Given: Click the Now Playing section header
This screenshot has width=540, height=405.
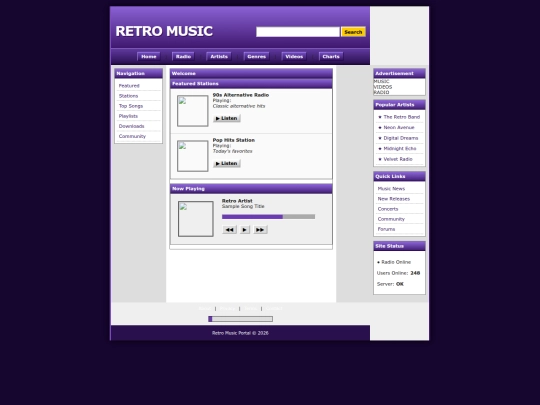Looking at the screenshot, I should [251, 189].
